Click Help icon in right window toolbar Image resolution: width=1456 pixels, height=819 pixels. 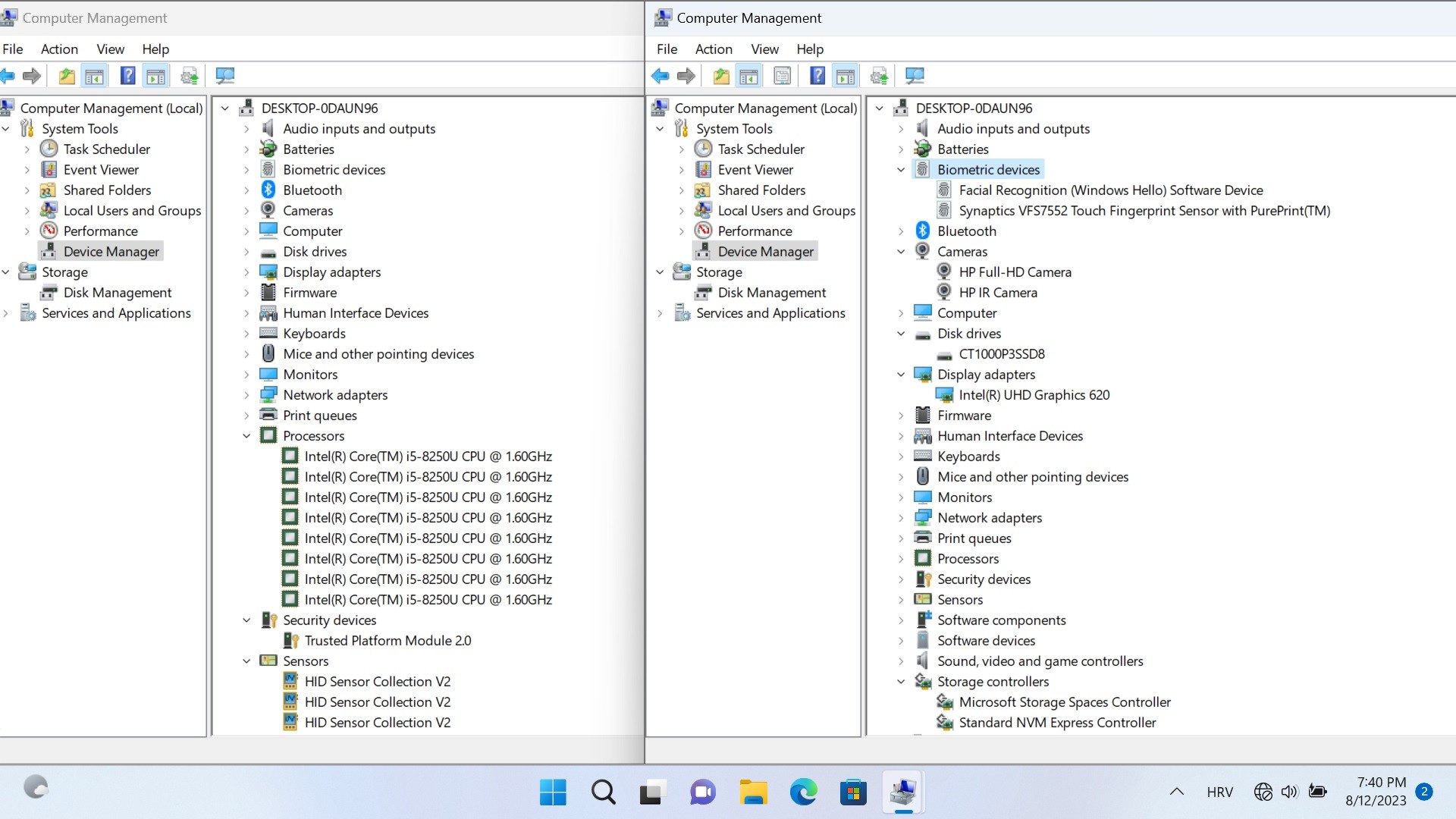tap(817, 76)
